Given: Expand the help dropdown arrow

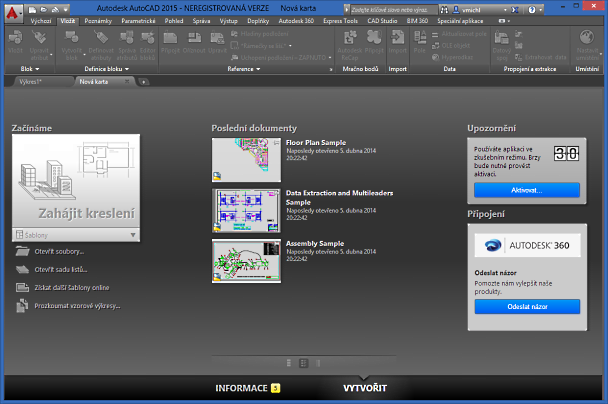Looking at the screenshot, I should pos(541,10).
